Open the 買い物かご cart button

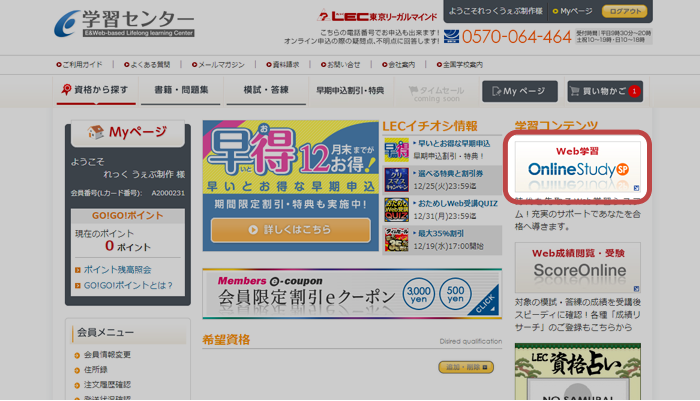pos(605,91)
